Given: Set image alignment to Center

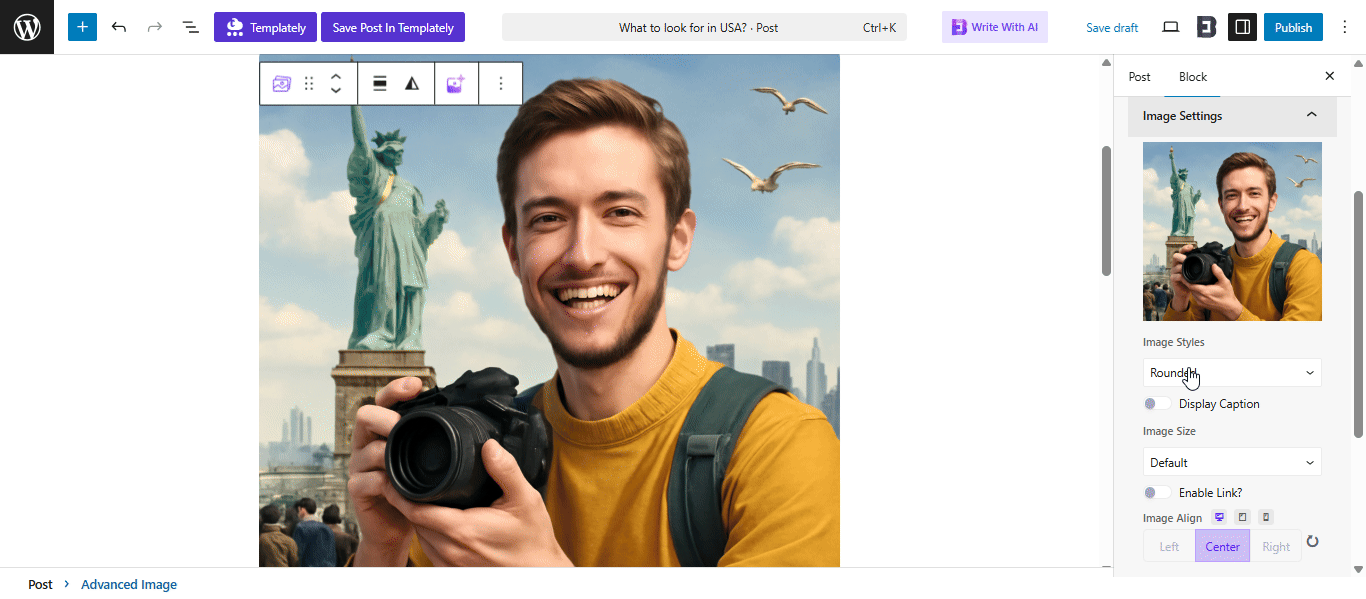Looking at the screenshot, I should pyautogui.click(x=1222, y=546).
